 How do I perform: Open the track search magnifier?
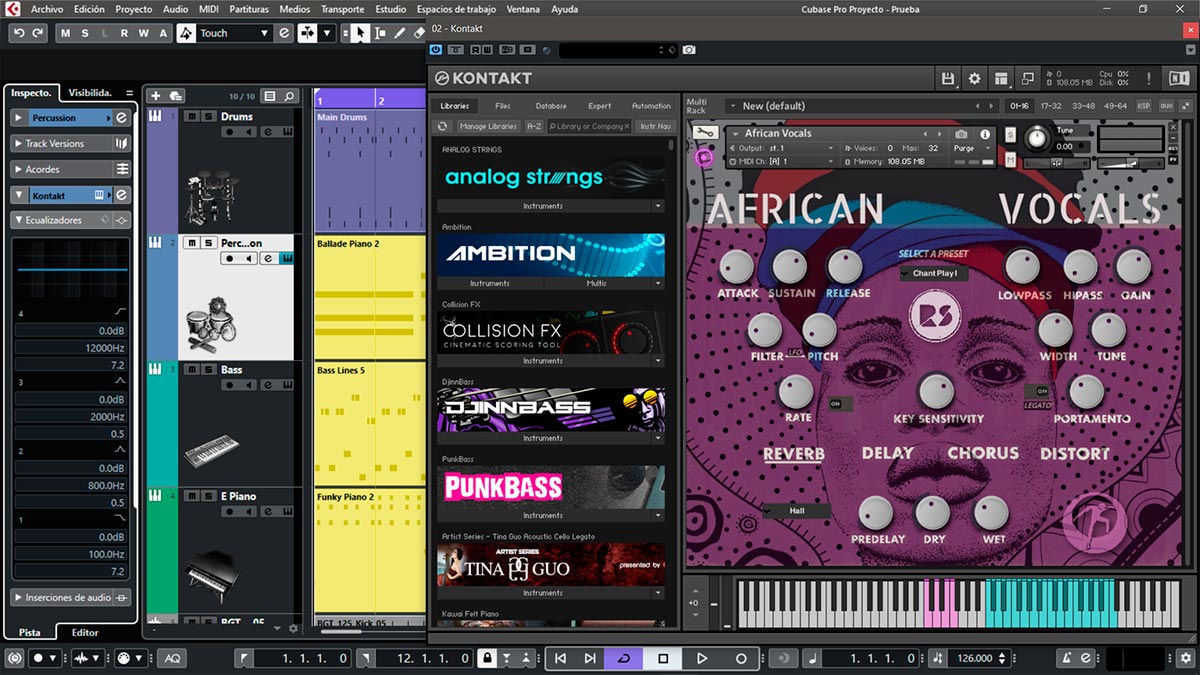click(289, 96)
